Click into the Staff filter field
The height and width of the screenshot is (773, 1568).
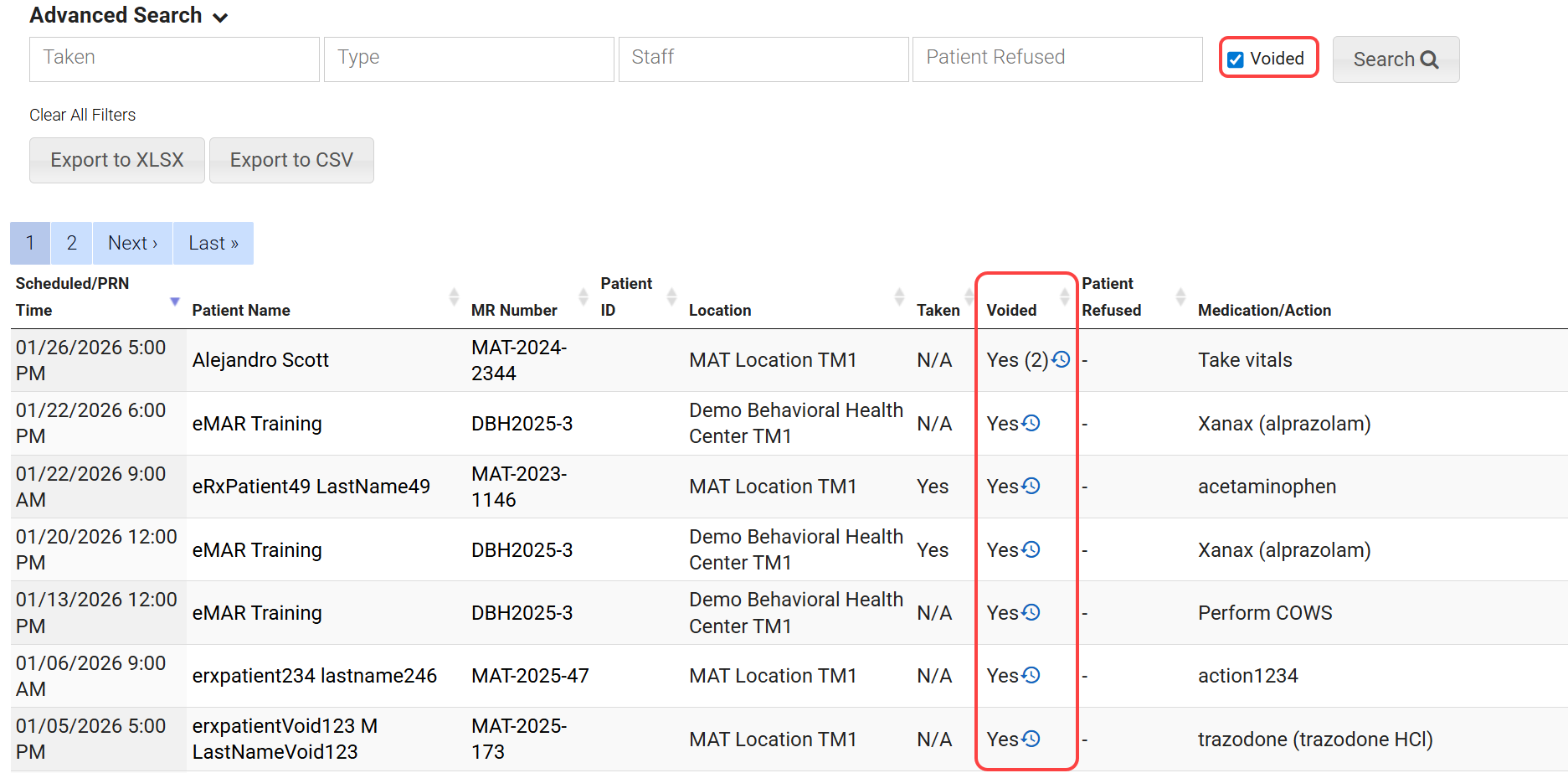pyautogui.click(x=763, y=59)
